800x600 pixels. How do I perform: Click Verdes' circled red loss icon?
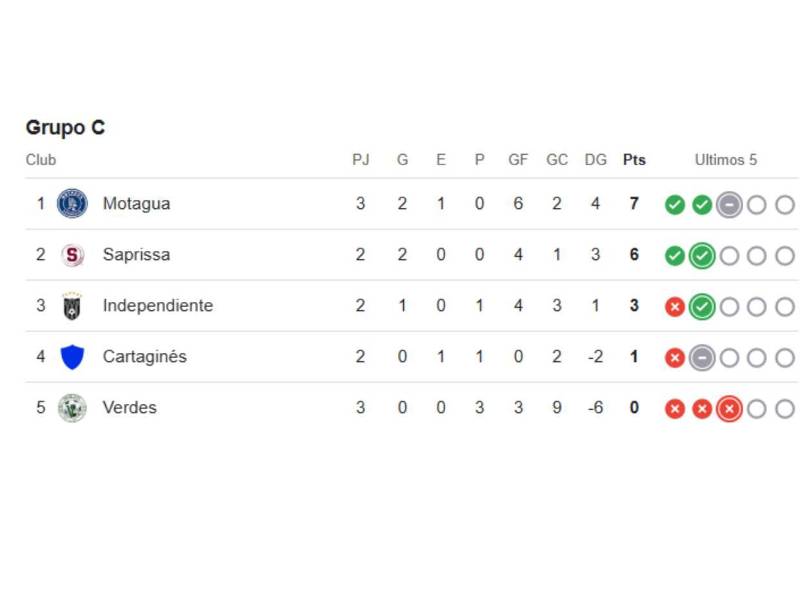[x=731, y=408]
